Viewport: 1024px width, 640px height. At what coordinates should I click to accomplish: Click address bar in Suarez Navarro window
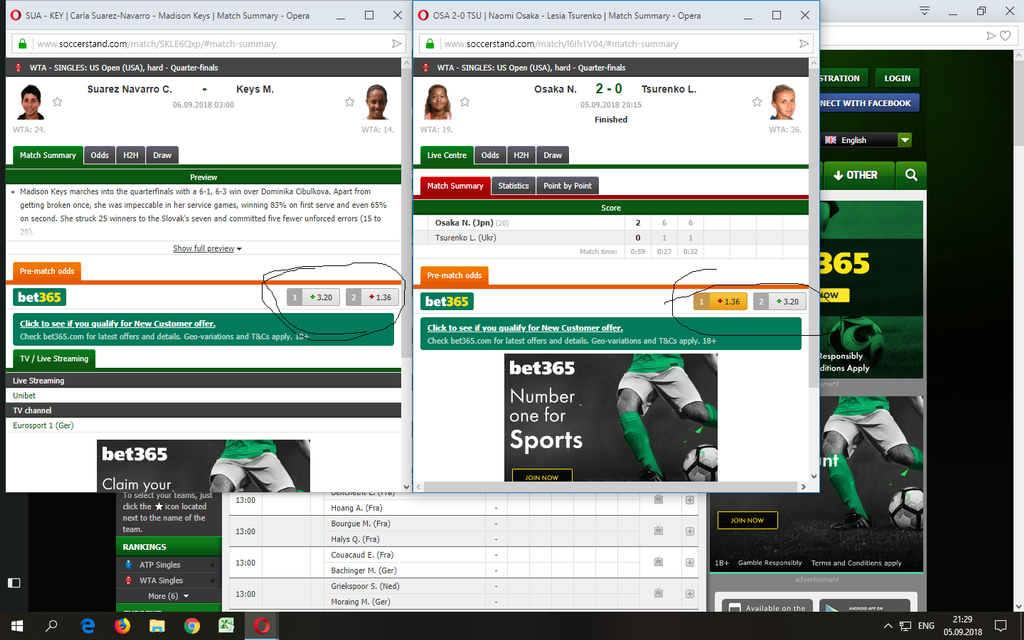[209, 44]
